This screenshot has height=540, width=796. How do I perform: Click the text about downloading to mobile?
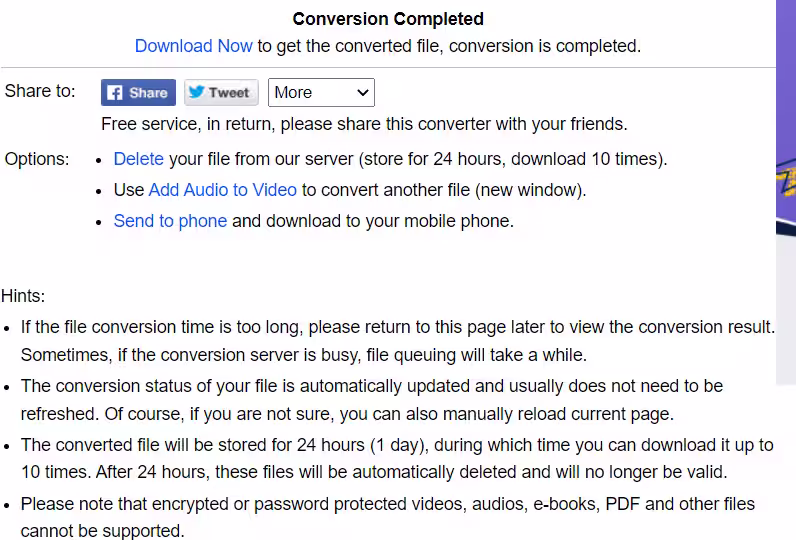click(x=373, y=221)
